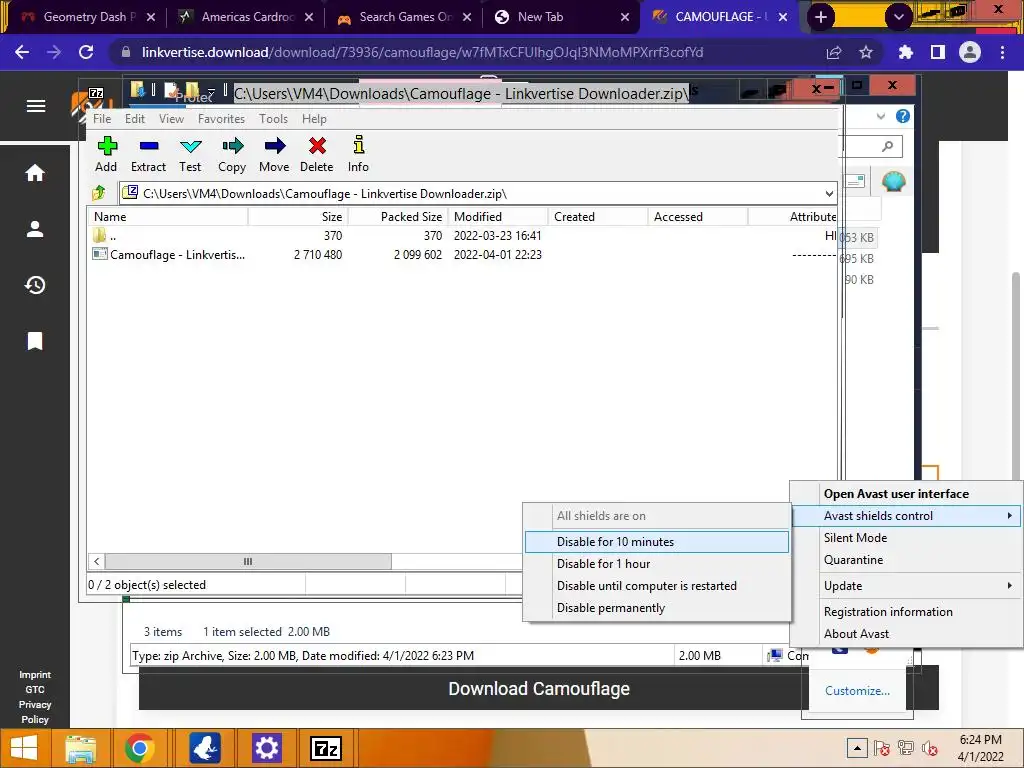Open Chrome profile avatar

coord(970,52)
